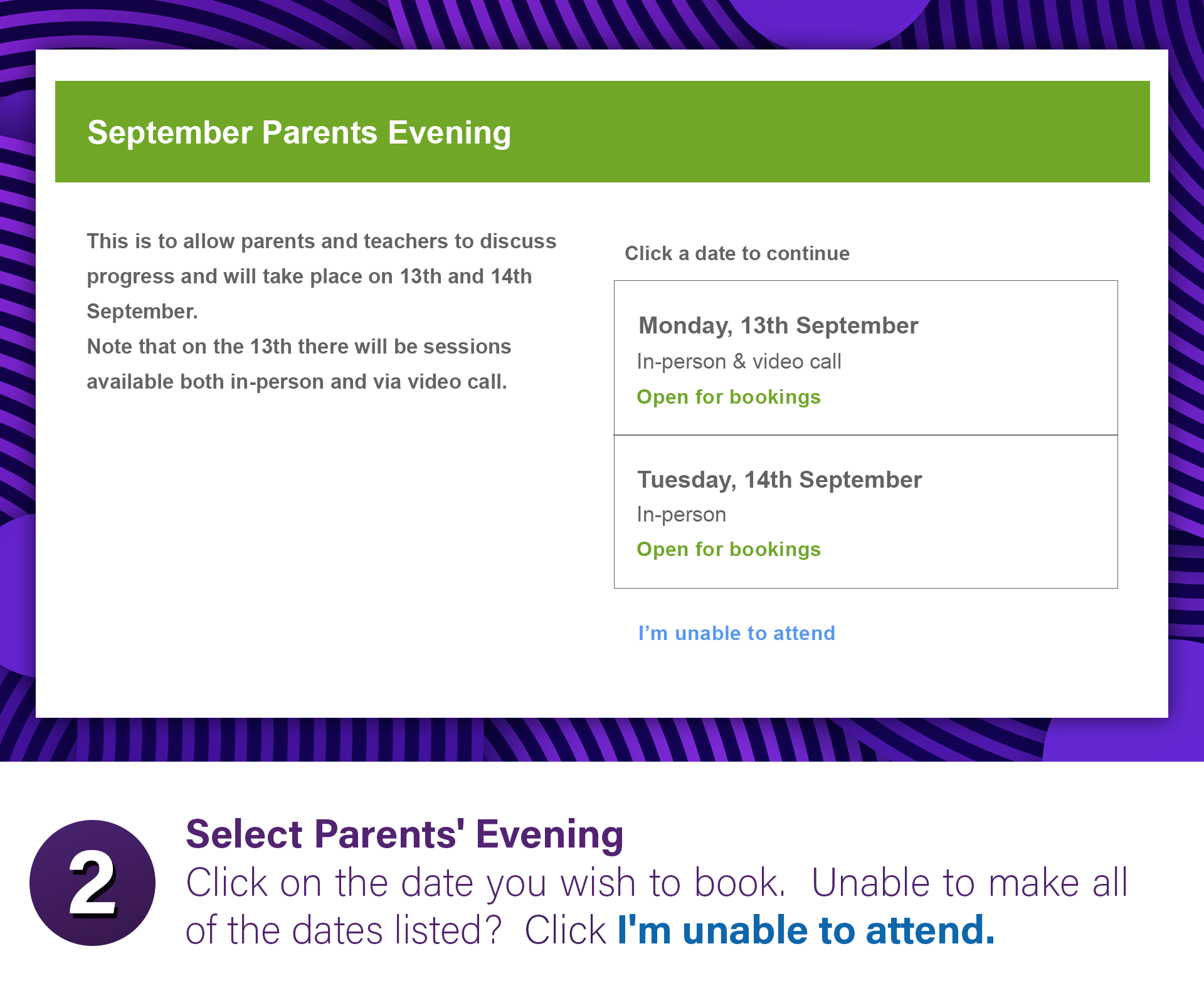This screenshot has width=1204, height=1003.
Task: Click the 'In-person & video call' label
Action: pyautogui.click(x=739, y=362)
